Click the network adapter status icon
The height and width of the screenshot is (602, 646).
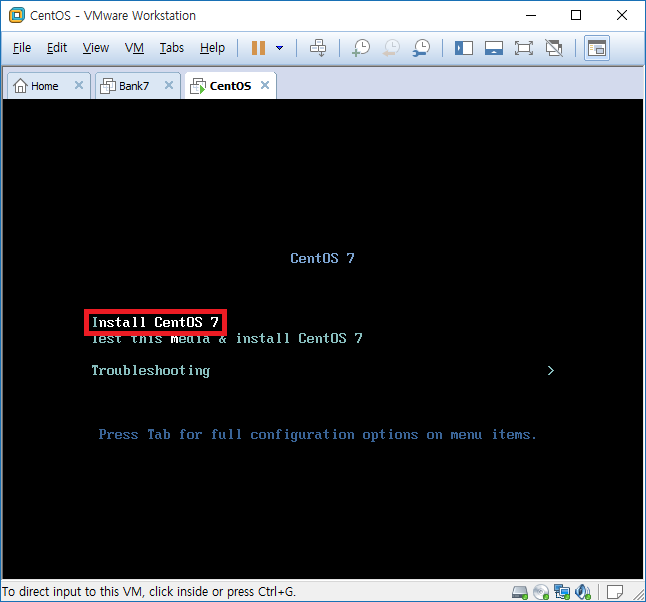tap(562, 593)
